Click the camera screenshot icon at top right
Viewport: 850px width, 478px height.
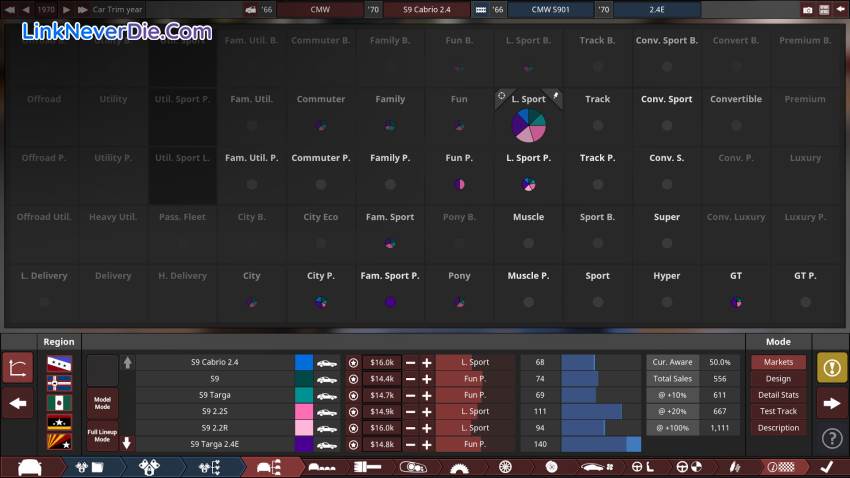807,9
